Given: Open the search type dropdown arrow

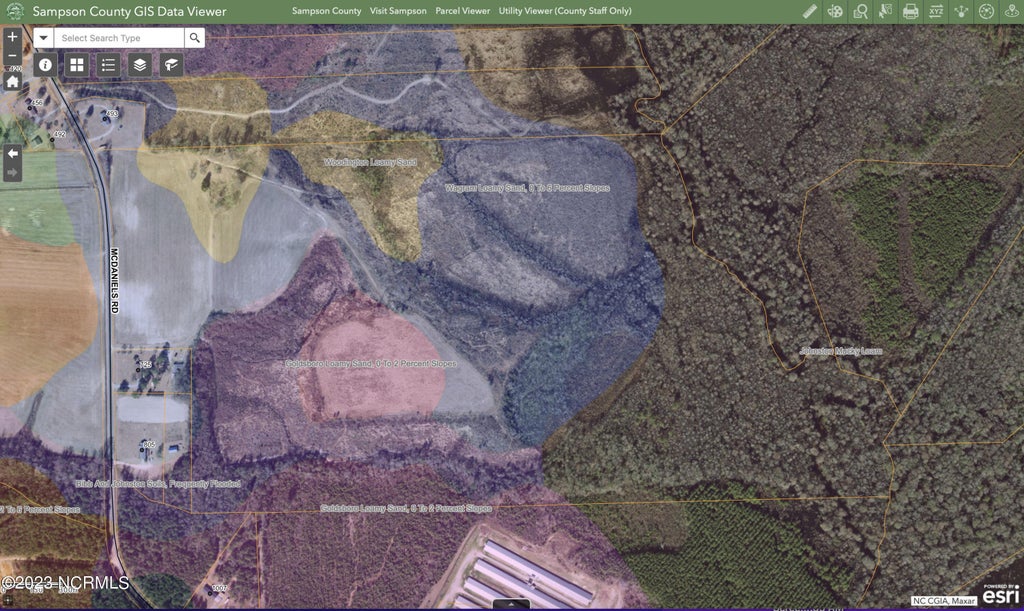Looking at the screenshot, I should point(44,38).
